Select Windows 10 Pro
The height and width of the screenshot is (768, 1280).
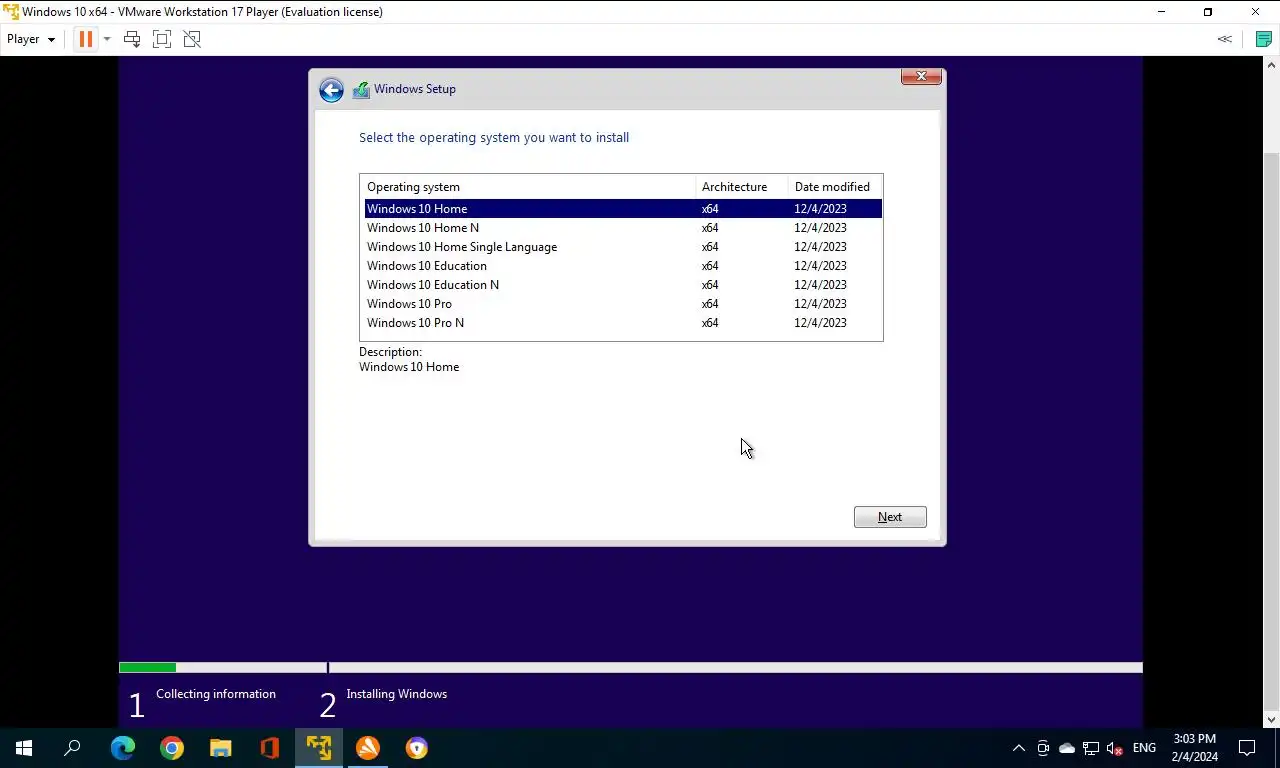[623, 304]
